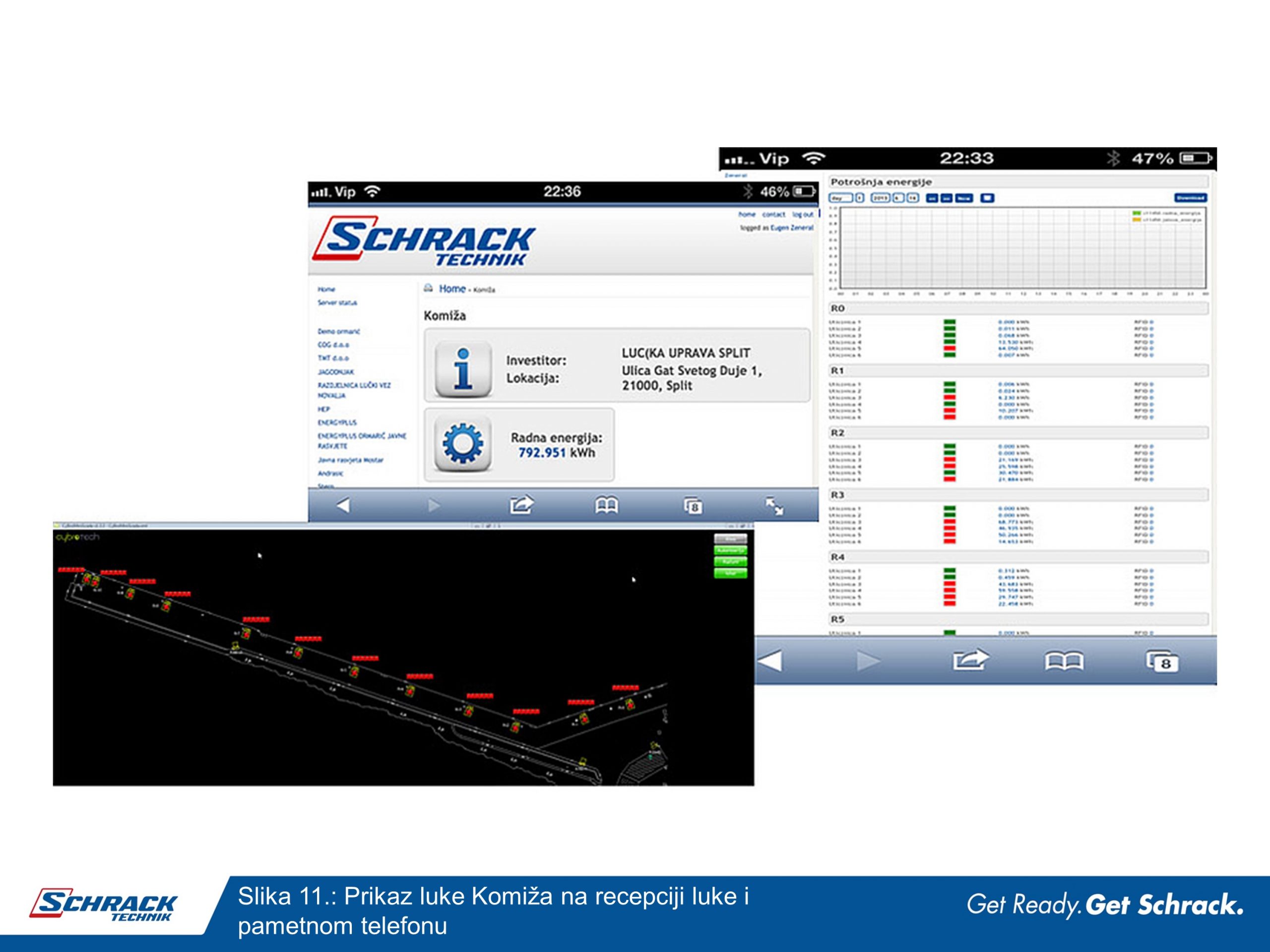This screenshot has width=1270, height=952.
Task: Select Javna rasvjeta Mostar in the left sidebar
Action: 350,460
